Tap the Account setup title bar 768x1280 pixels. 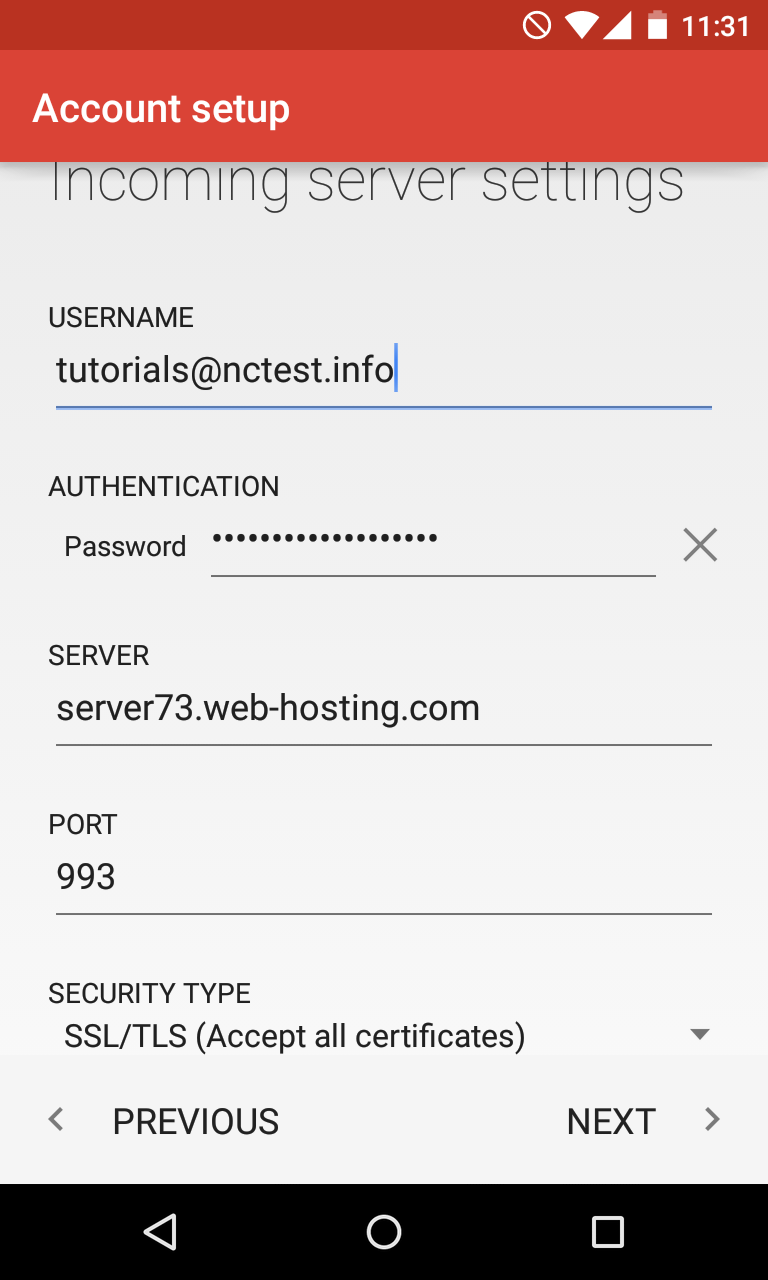point(384,107)
